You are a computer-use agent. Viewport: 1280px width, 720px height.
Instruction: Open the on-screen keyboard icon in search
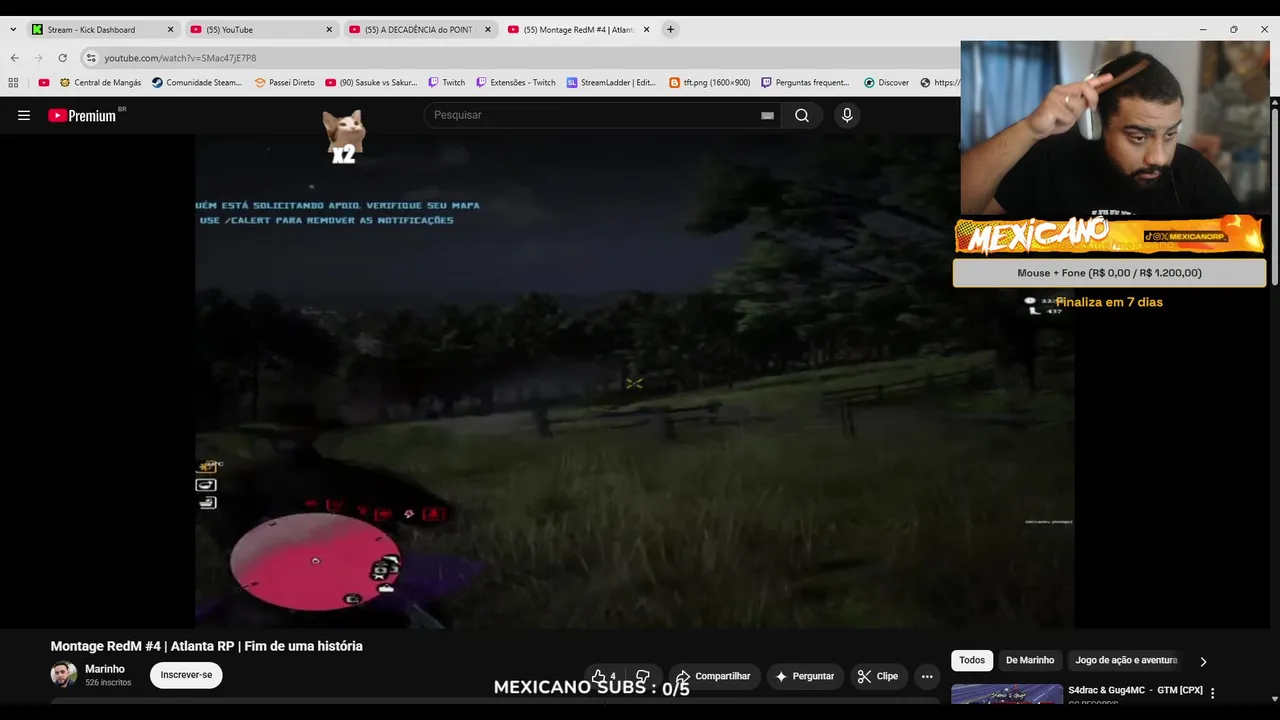pos(767,116)
